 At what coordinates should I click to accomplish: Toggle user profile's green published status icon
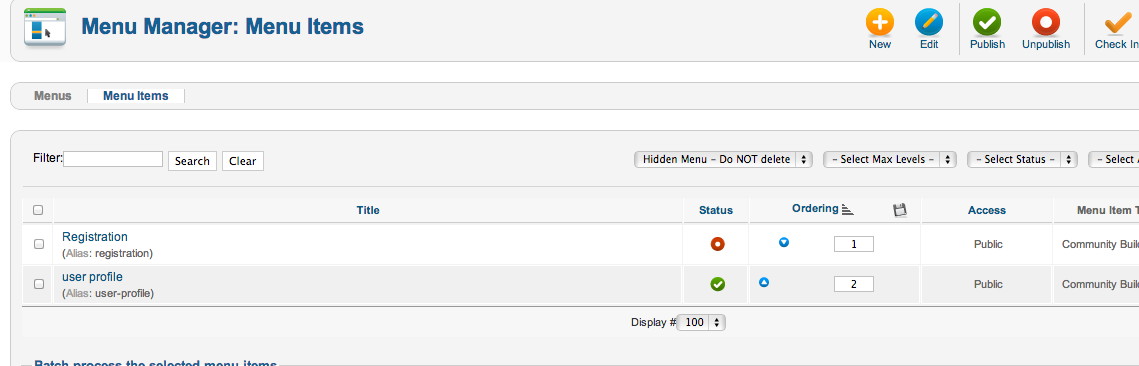coord(718,285)
